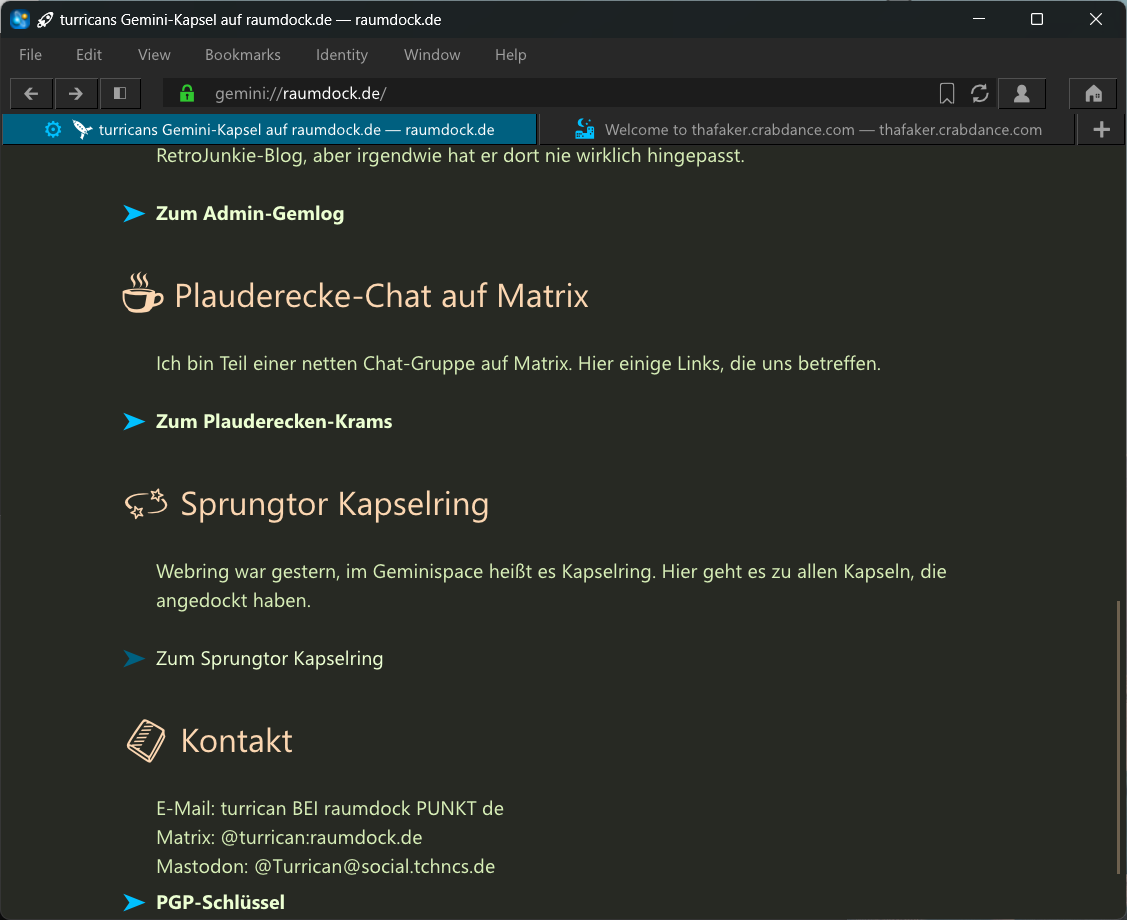
Task: Click the paragraph about the Matrix chat group
Action: tap(518, 364)
